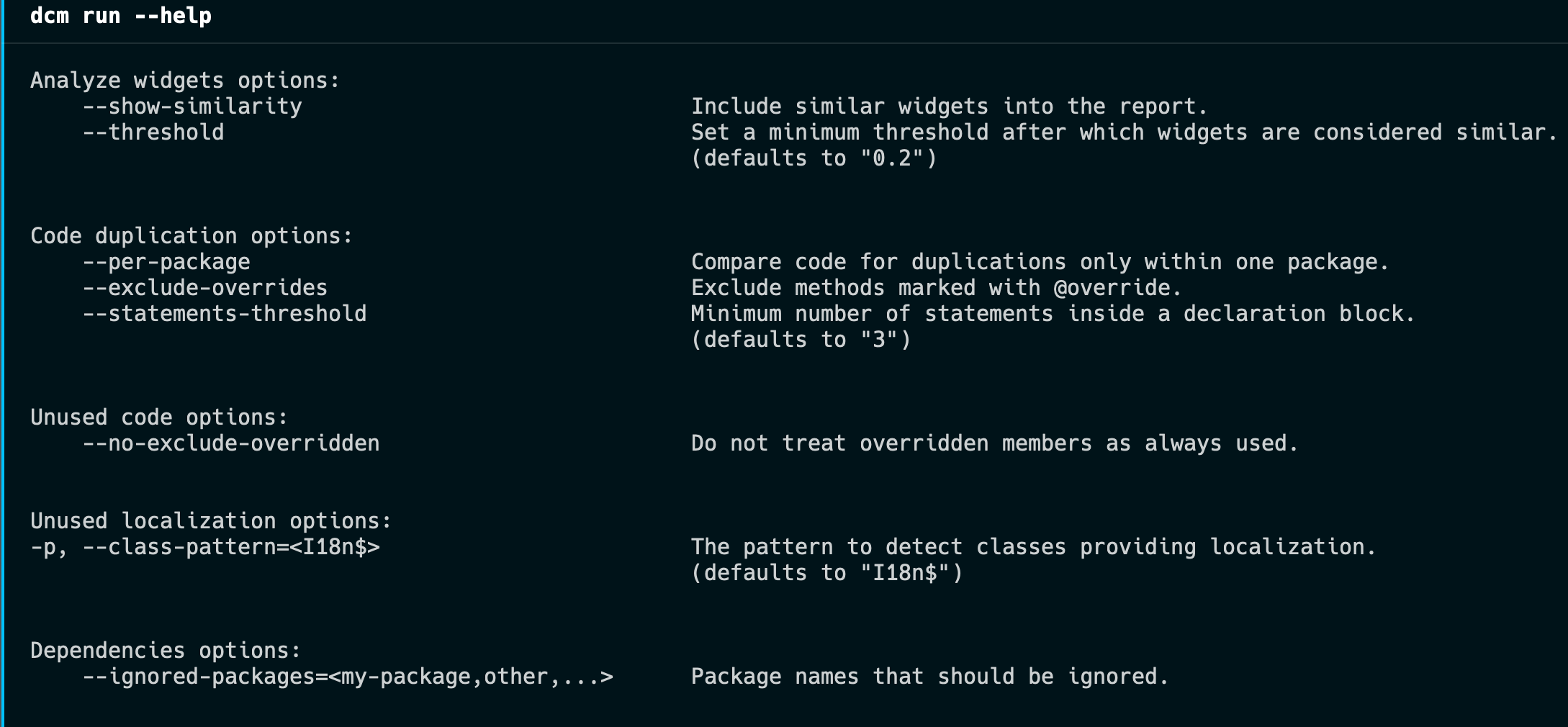
Task: Click the '(defaults to "I18n$")' text
Action: 827,572
